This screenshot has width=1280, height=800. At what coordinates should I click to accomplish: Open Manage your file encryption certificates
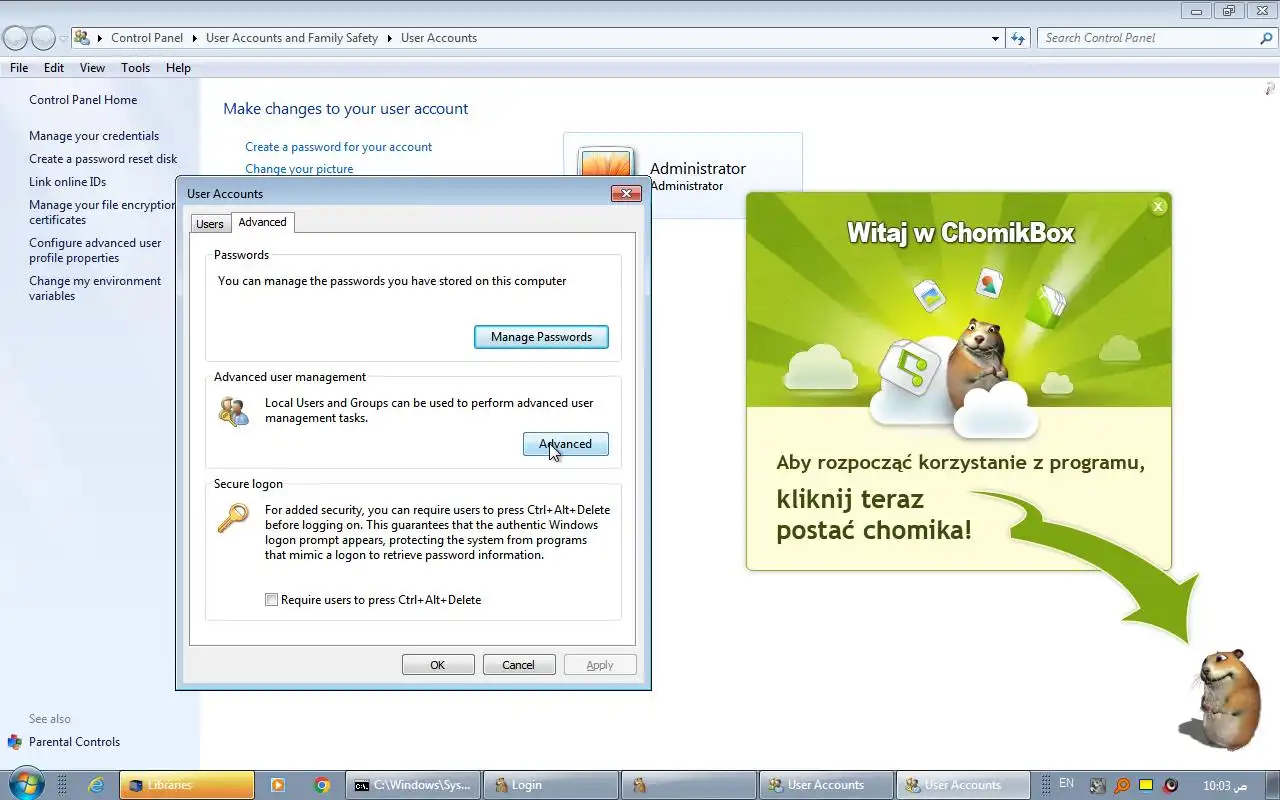coord(102,212)
